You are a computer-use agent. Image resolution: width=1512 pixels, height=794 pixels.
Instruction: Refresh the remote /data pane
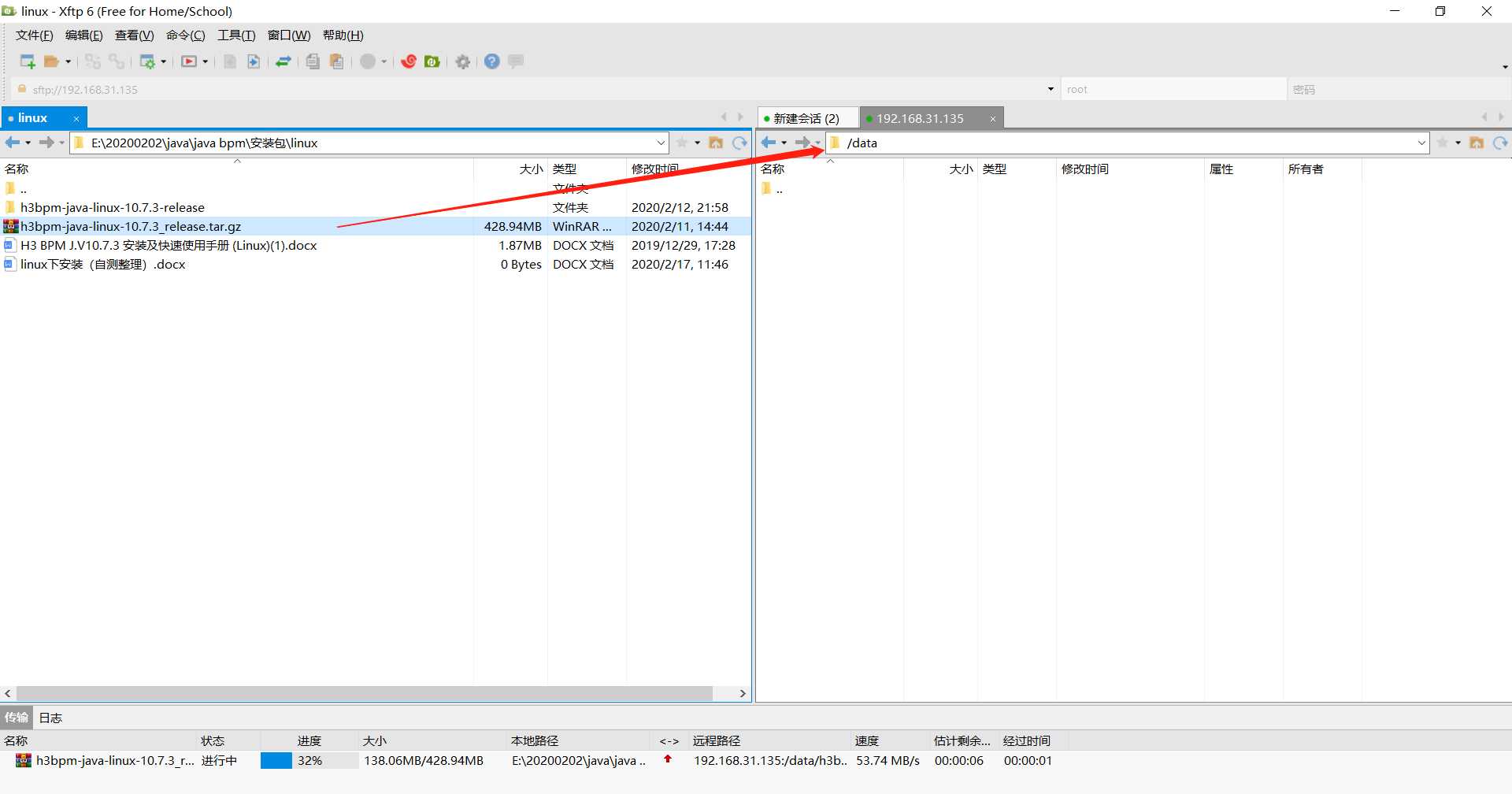click(x=1500, y=143)
